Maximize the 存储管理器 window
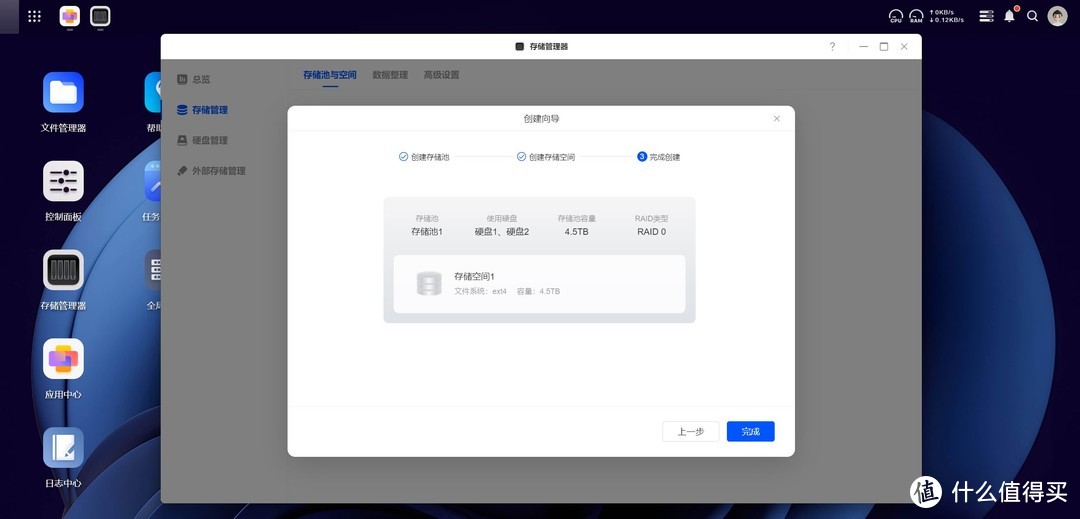Screen dimensions: 1080x519 point(884,47)
